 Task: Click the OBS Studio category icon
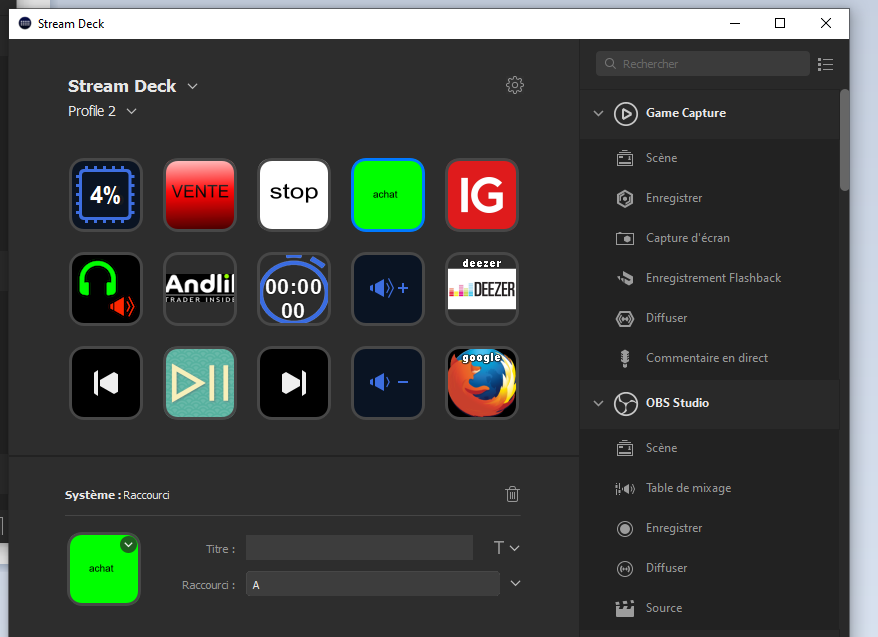point(625,404)
